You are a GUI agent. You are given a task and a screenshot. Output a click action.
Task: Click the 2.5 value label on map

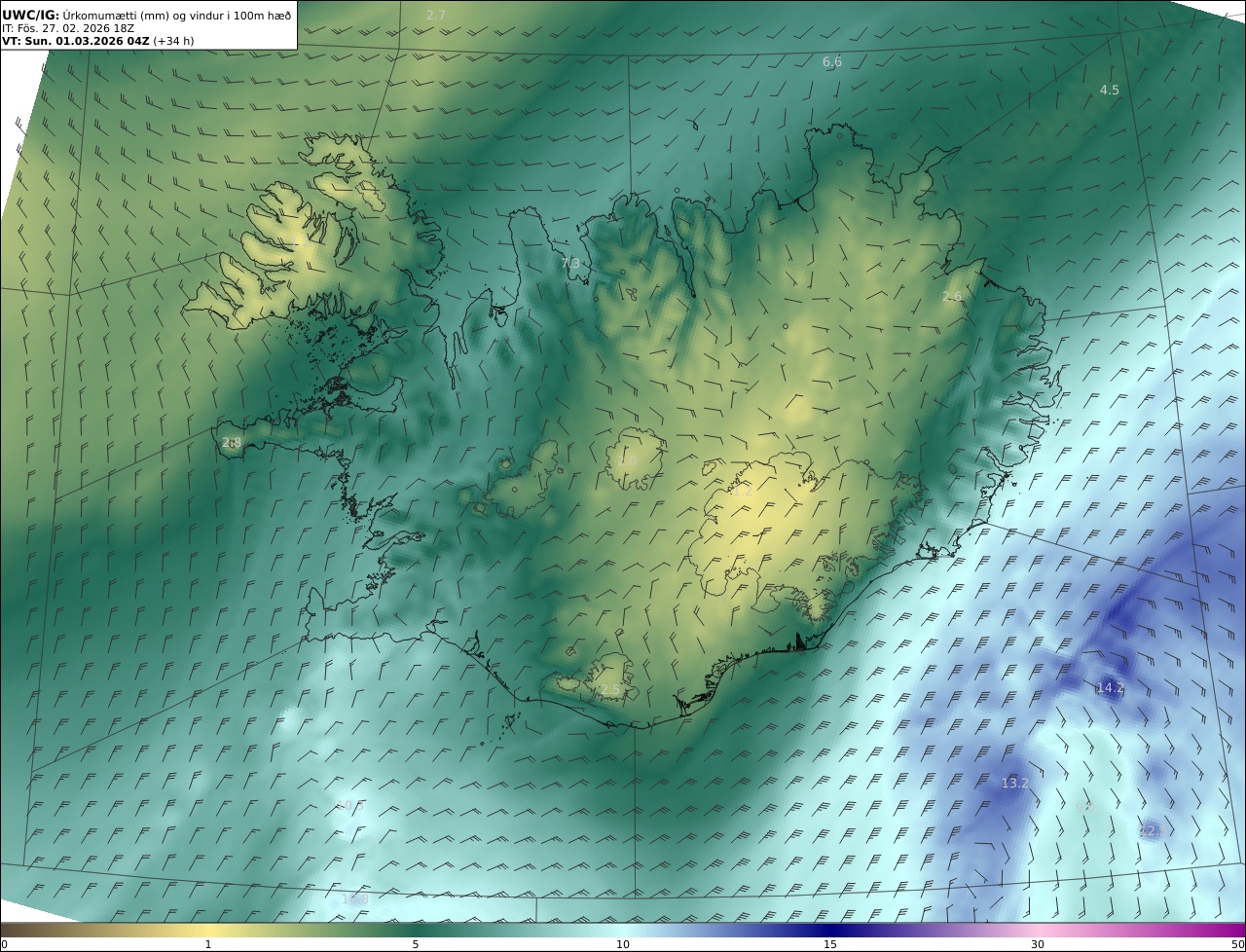coord(609,690)
